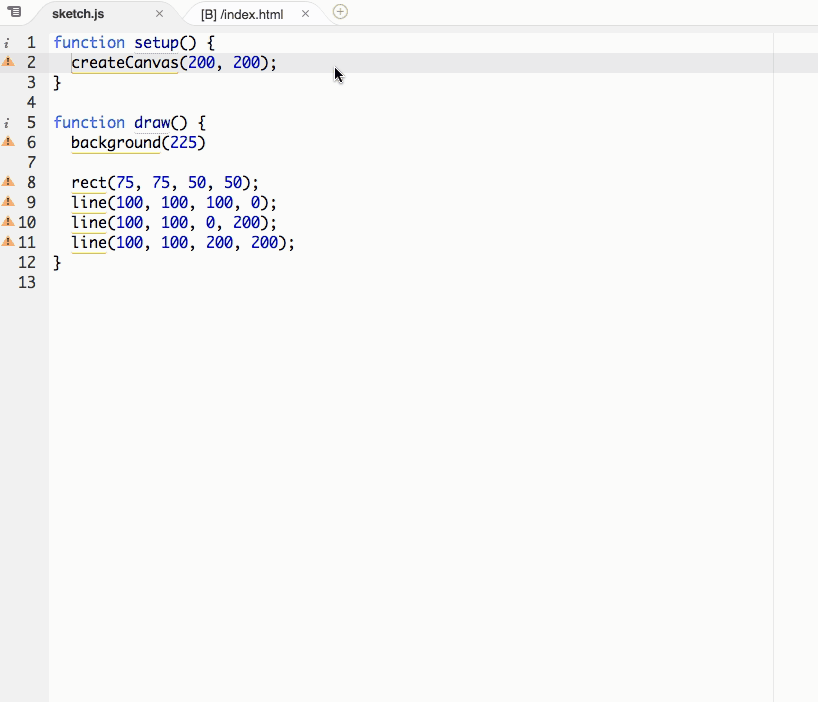Select line number 3 in the gutter
The image size is (818, 702).
coord(31,82)
